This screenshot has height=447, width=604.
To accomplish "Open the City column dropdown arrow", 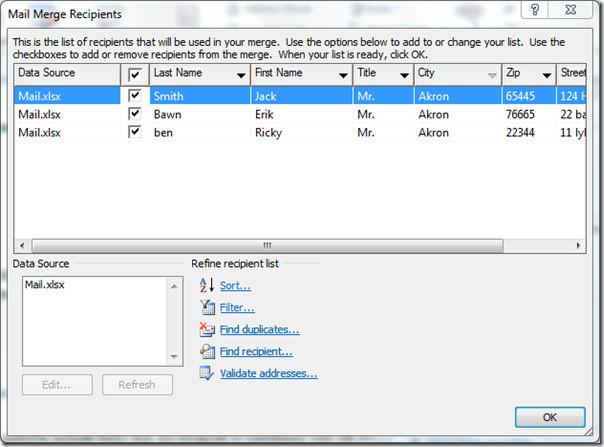I will pos(492,75).
